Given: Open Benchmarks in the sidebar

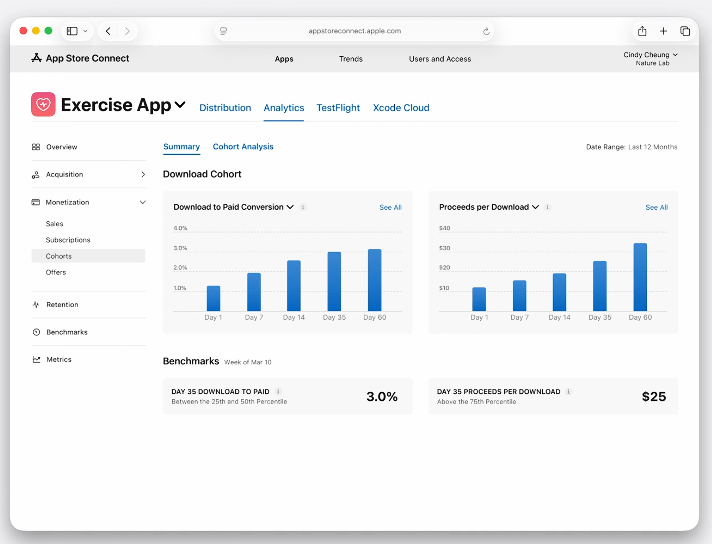Looking at the screenshot, I should tap(67, 332).
